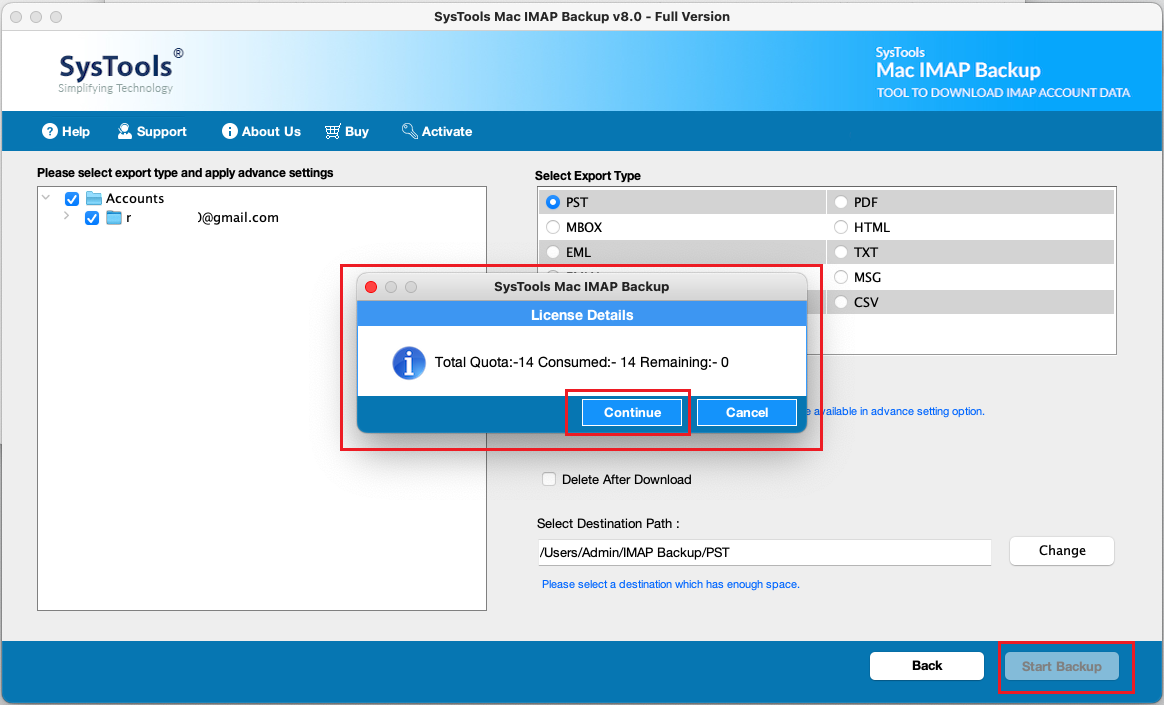Select EML export type
The width and height of the screenshot is (1164, 705).
coord(552,252)
